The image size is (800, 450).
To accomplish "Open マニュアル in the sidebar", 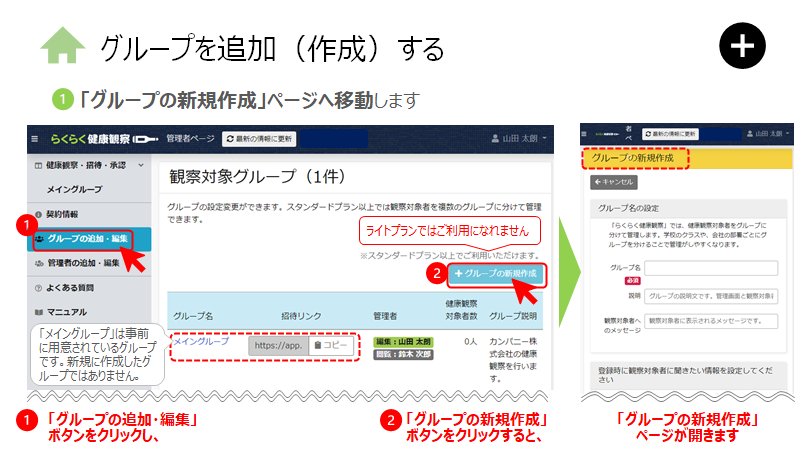I will [x=66, y=312].
